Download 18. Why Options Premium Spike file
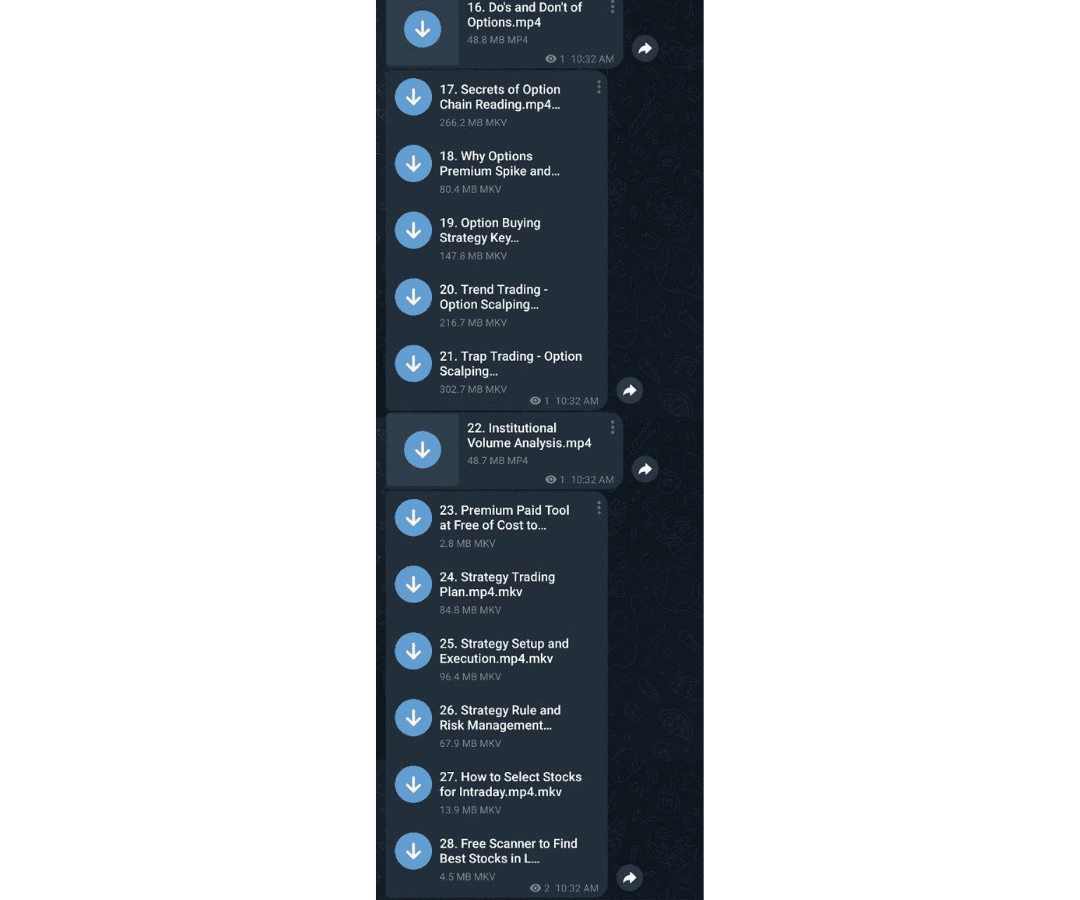1080x900 pixels. (x=413, y=164)
